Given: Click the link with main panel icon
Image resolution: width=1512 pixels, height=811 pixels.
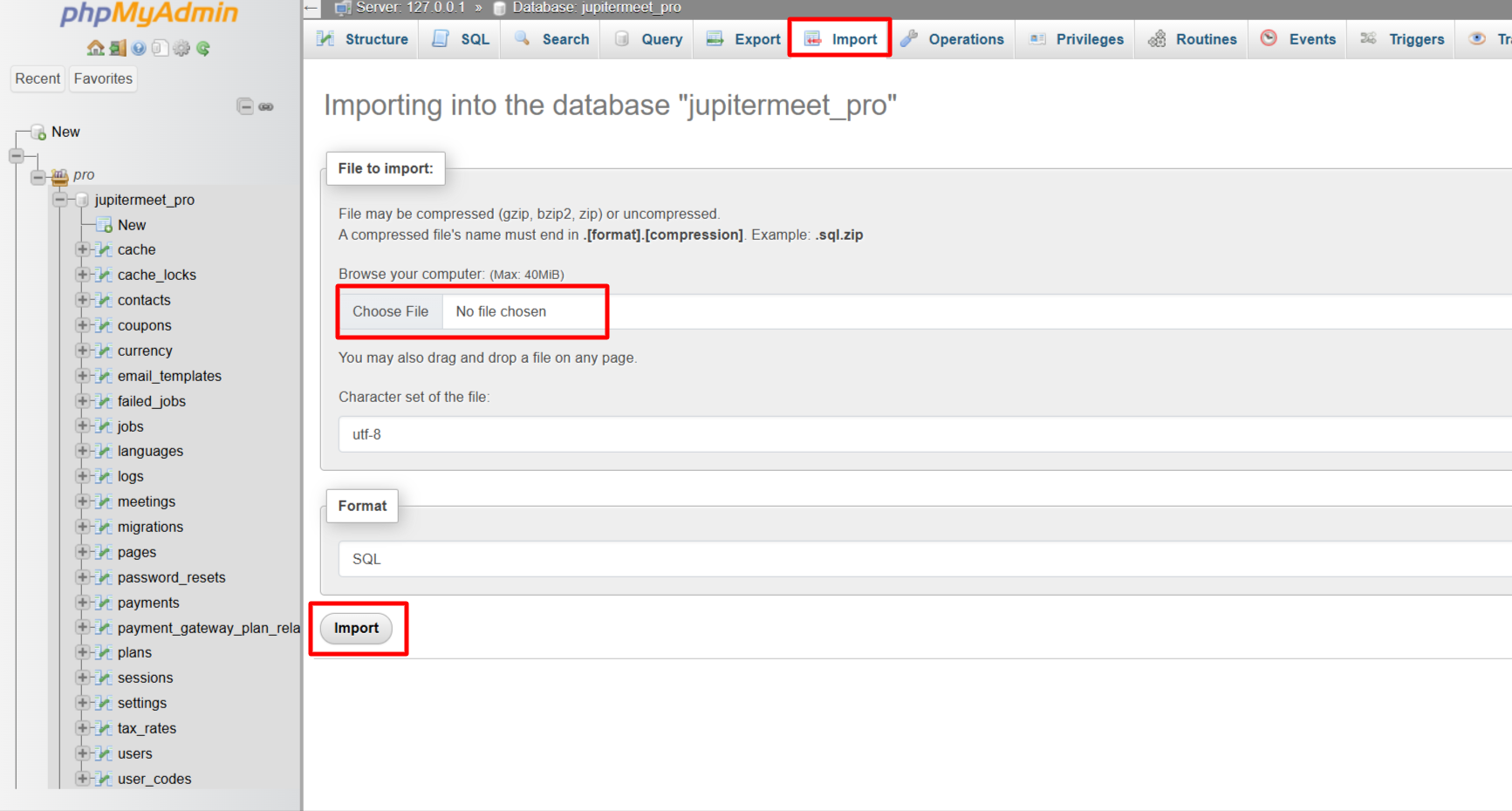Looking at the screenshot, I should 266,106.
